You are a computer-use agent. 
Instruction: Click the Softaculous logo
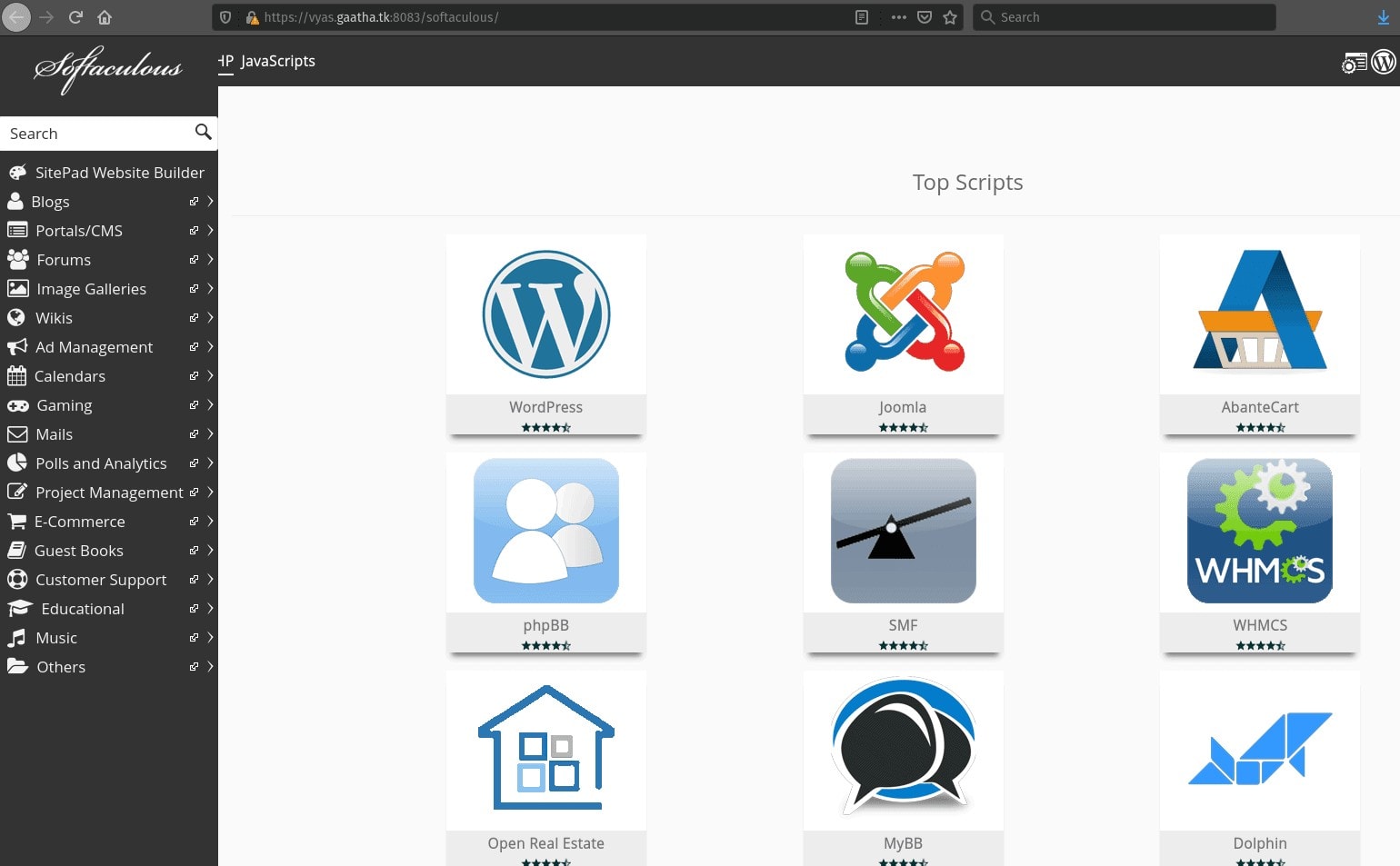coord(108,69)
